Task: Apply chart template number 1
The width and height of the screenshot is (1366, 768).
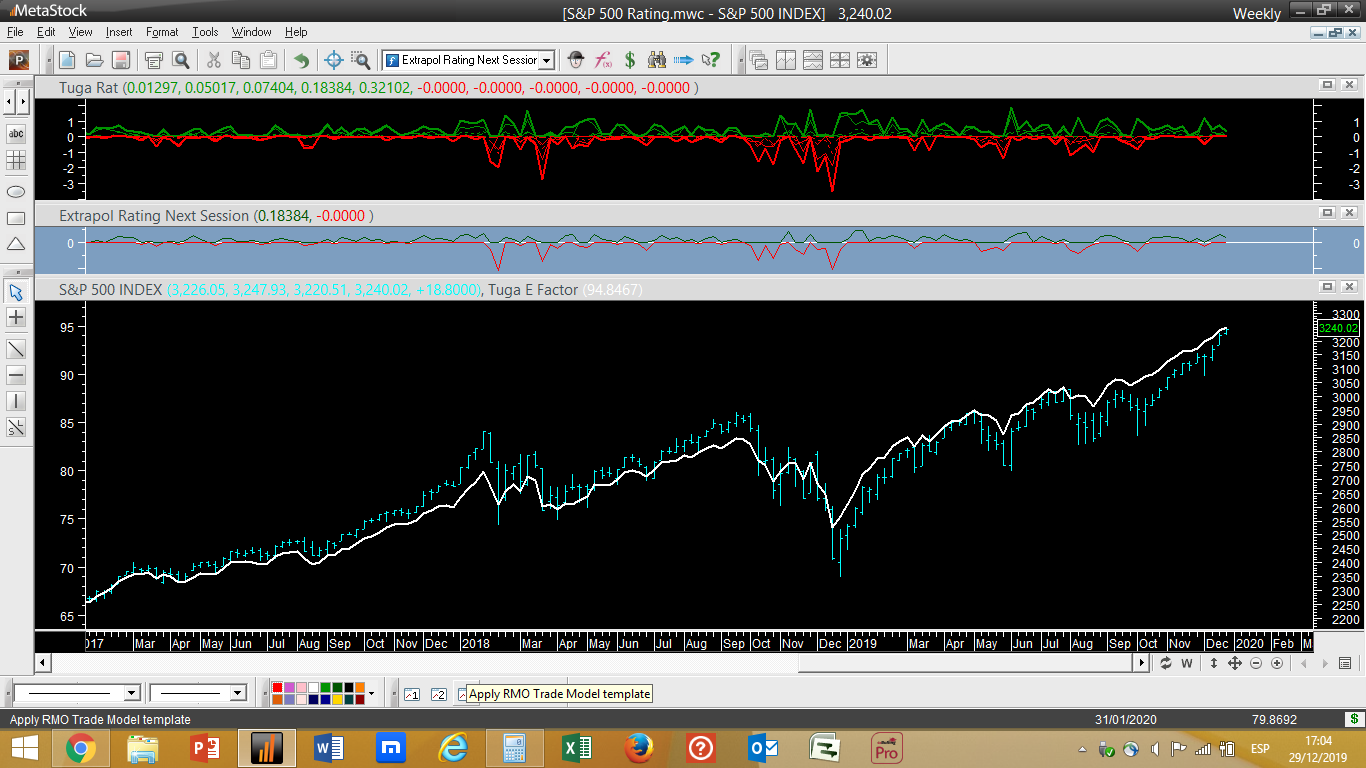Action: (x=411, y=694)
